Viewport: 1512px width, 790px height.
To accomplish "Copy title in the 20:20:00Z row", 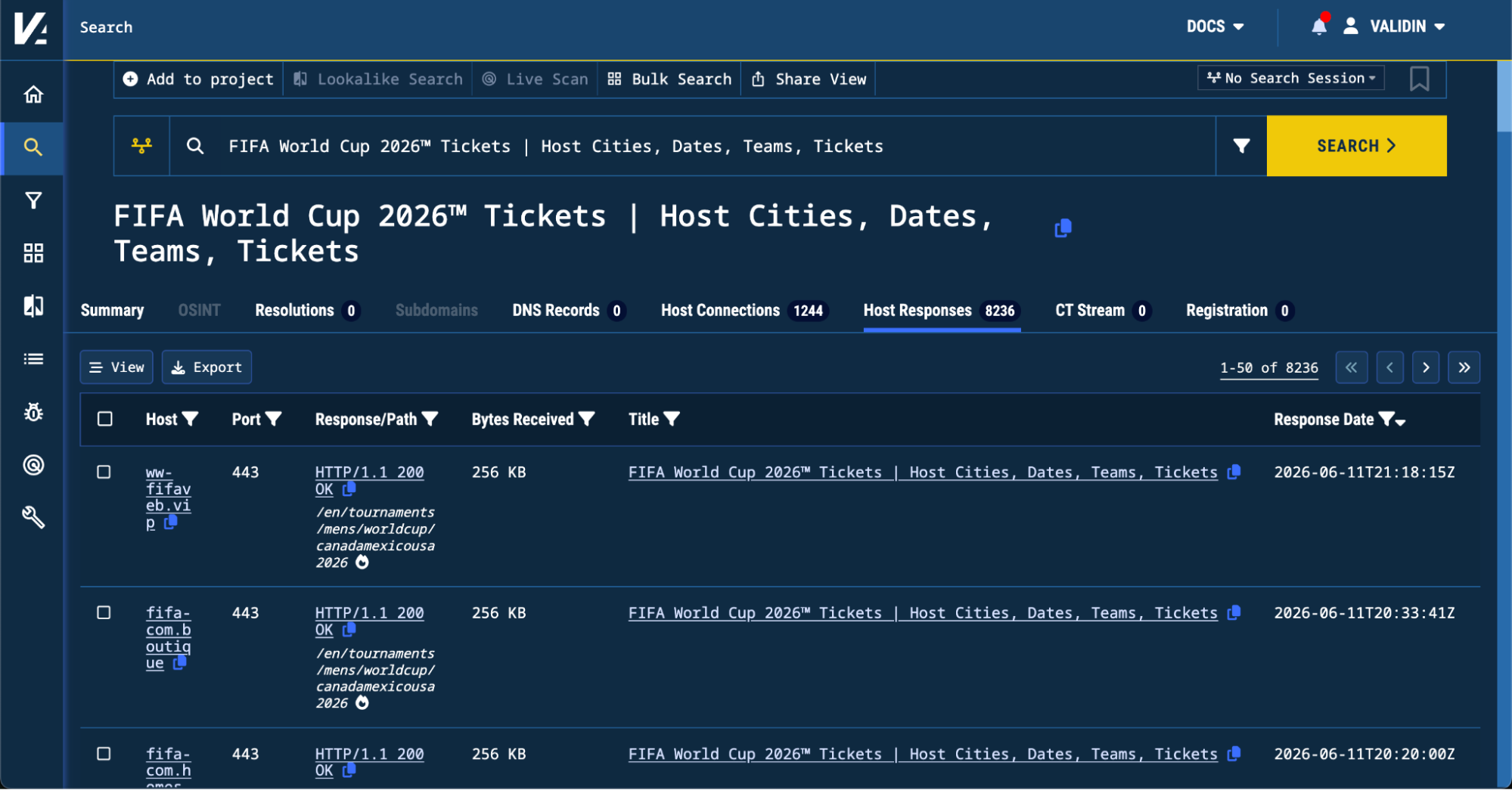I will click(1234, 754).
